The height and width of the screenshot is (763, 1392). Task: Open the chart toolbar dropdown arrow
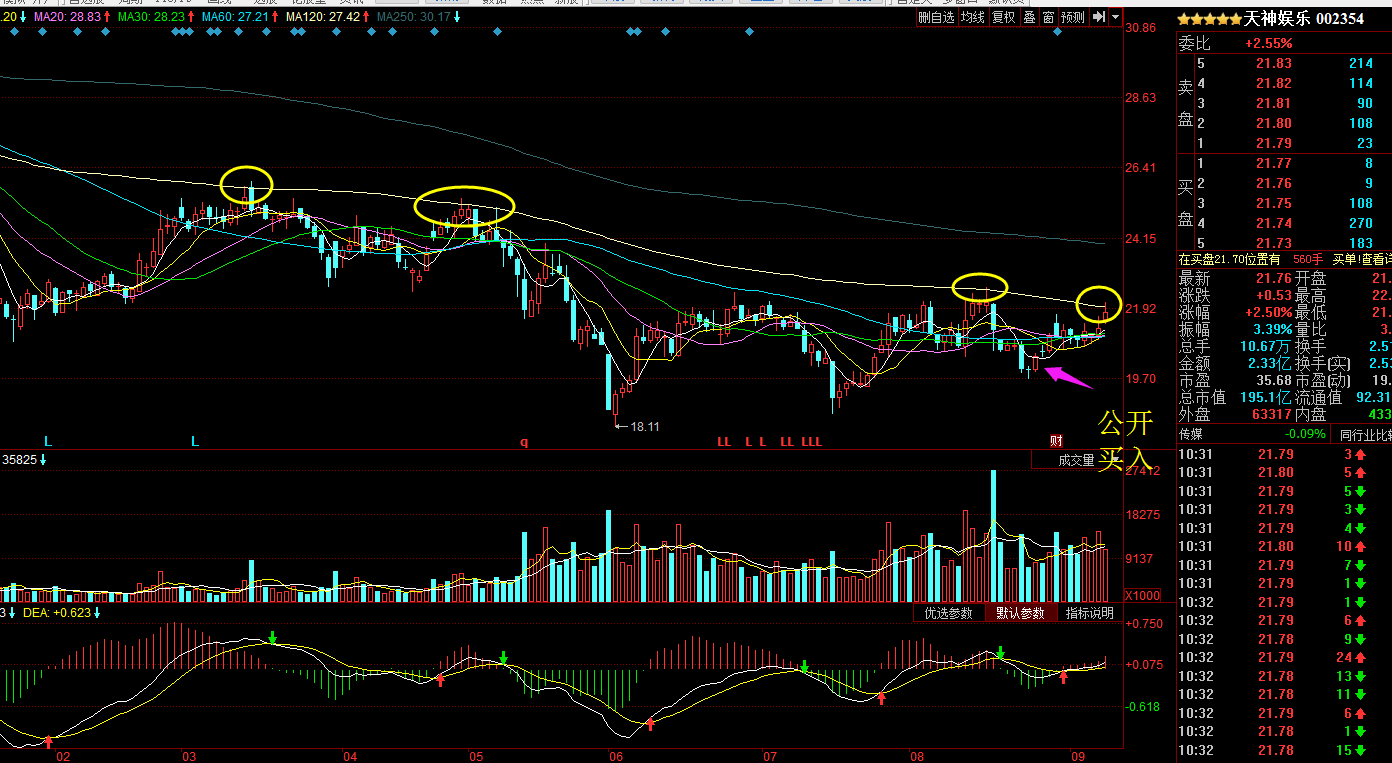pos(1114,17)
